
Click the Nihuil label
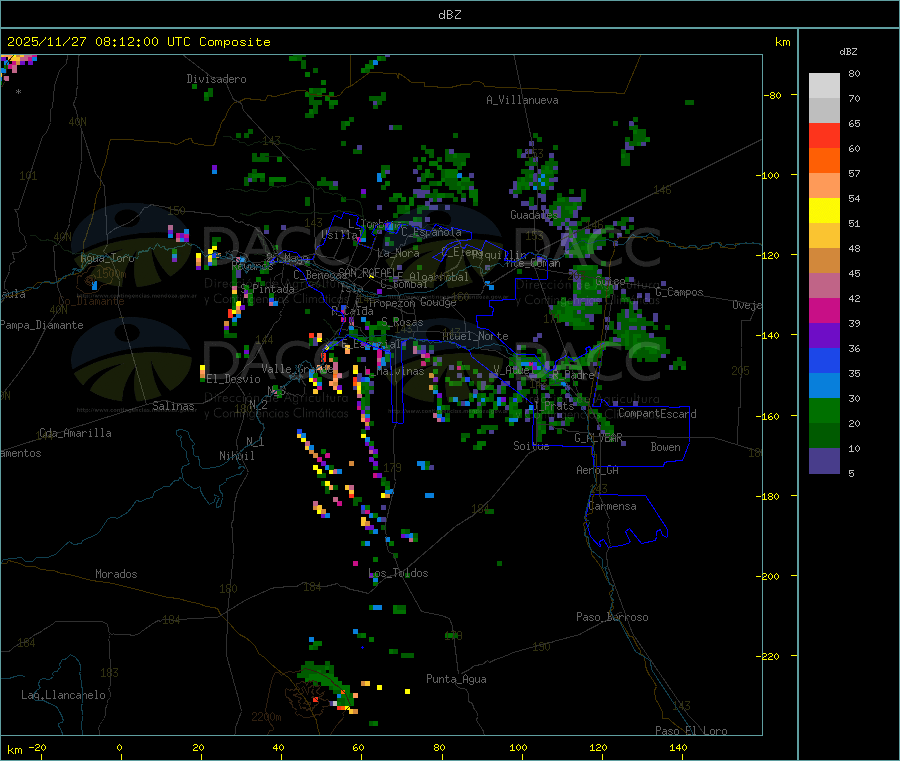click(x=236, y=456)
